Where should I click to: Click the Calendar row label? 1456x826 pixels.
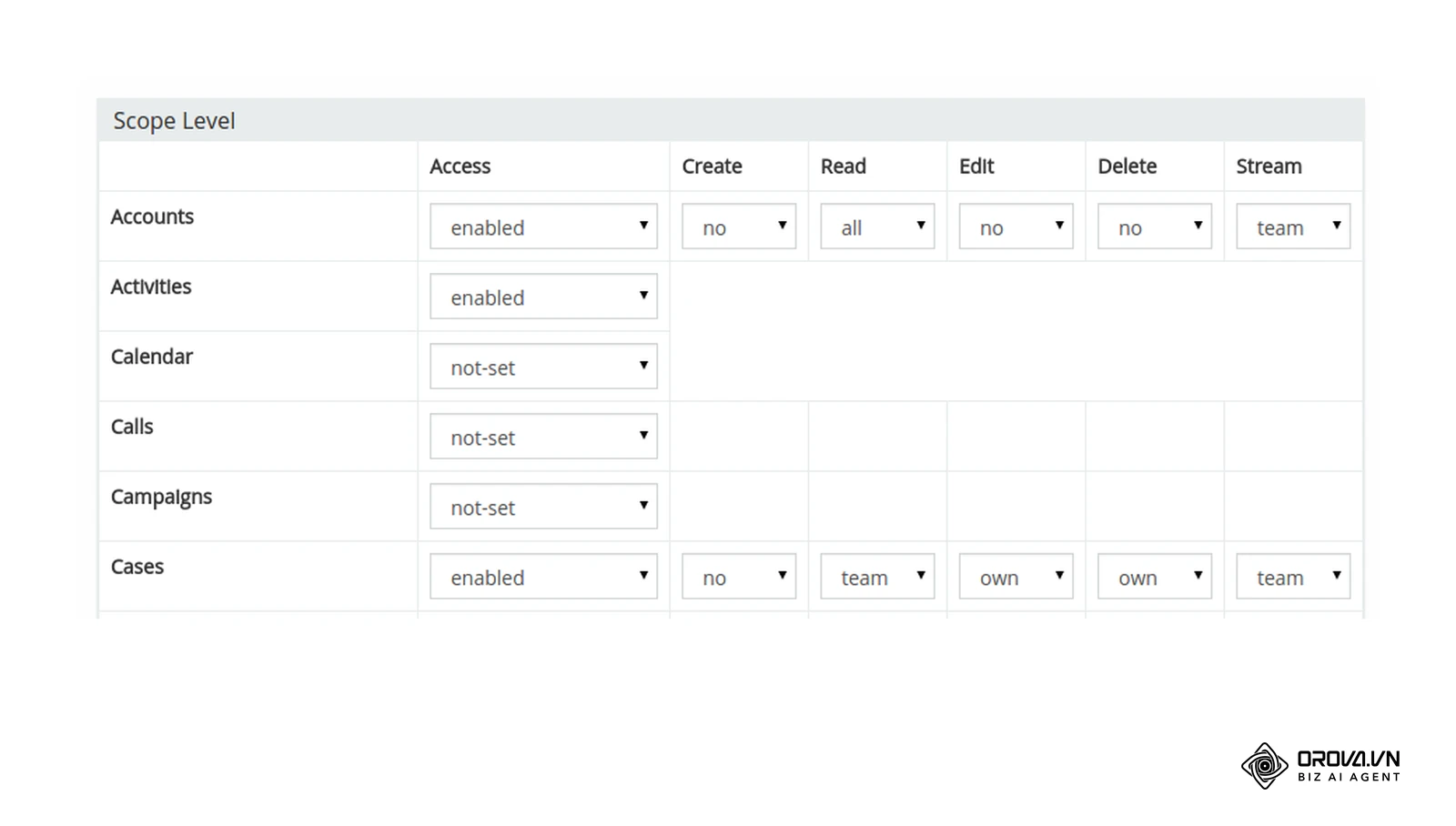click(152, 357)
